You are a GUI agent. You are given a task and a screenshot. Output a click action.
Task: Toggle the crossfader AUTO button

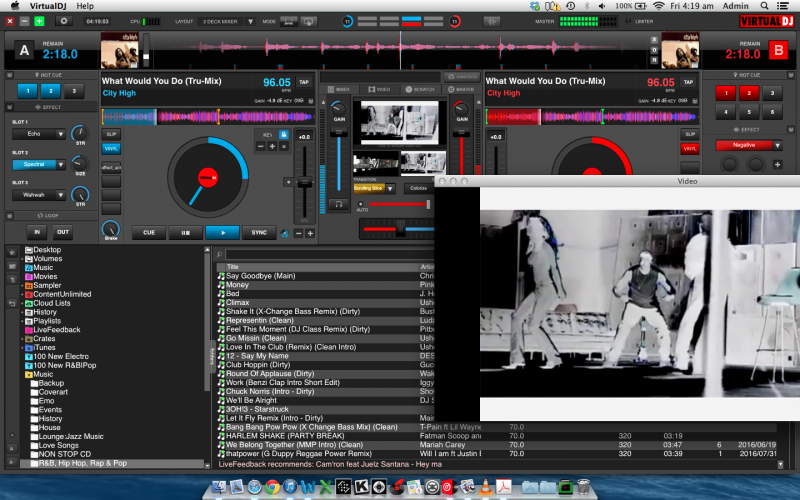pyautogui.click(x=361, y=205)
